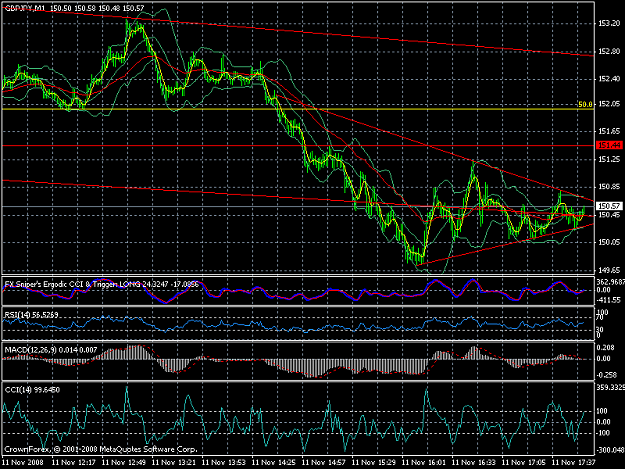625x469 pixels.
Task: Click the 11 Nov 13:21 time label
Action: [174, 463]
